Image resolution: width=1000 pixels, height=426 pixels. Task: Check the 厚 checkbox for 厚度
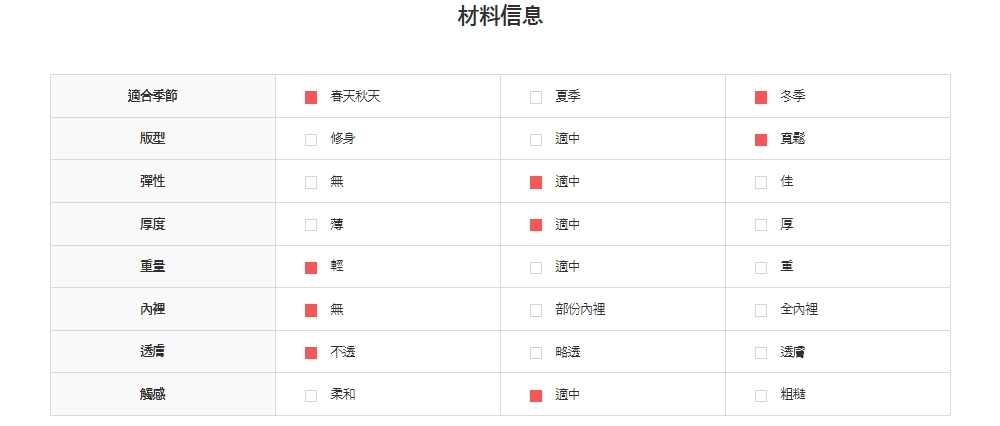coord(761,225)
